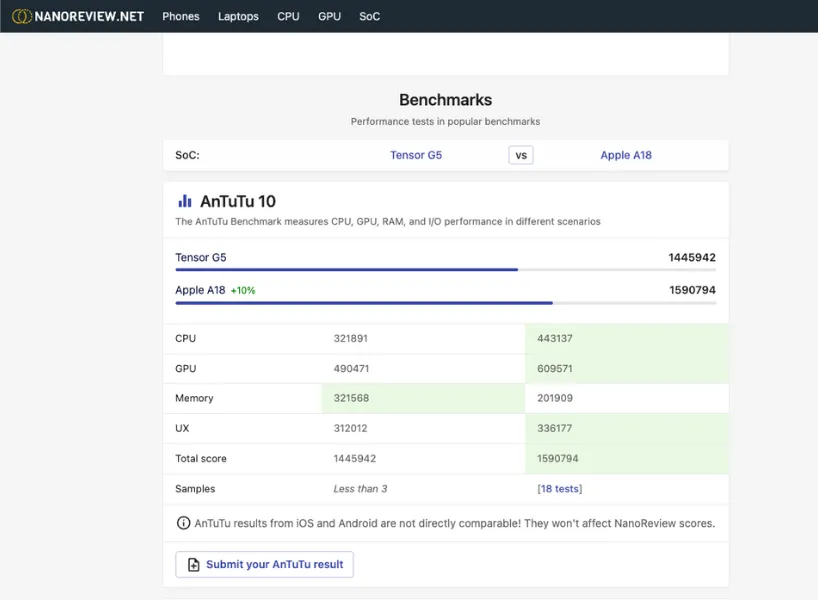Click the Benchmarks section heading
This screenshot has height=600, width=818.
coord(446,100)
